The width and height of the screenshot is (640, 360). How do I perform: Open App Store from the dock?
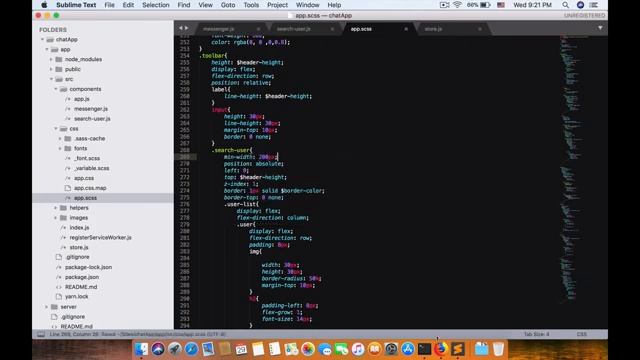click(408, 349)
